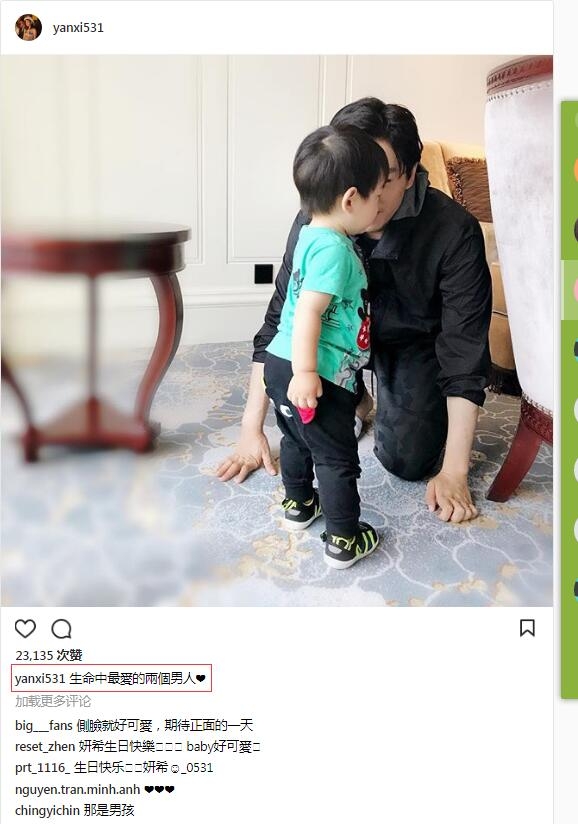View the 23,135 likes count
This screenshot has width=578, height=824.
click(x=49, y=655)
